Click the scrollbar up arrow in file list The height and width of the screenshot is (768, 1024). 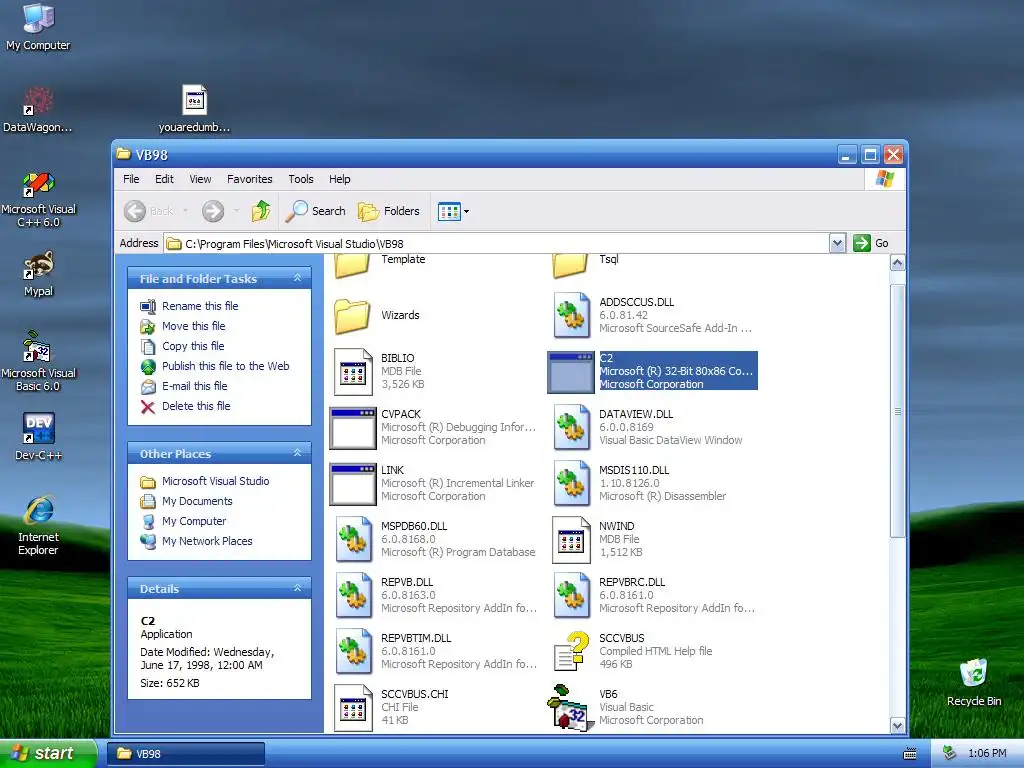(898, 263)
